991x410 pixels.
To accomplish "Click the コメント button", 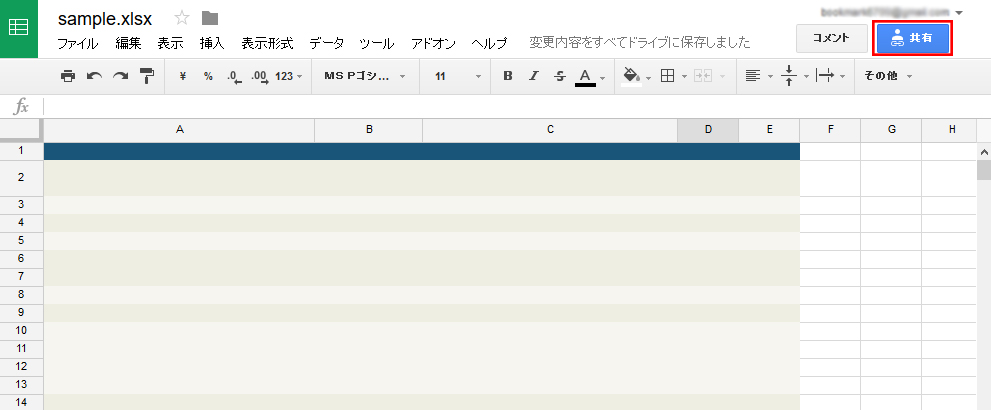I will 831,39.
